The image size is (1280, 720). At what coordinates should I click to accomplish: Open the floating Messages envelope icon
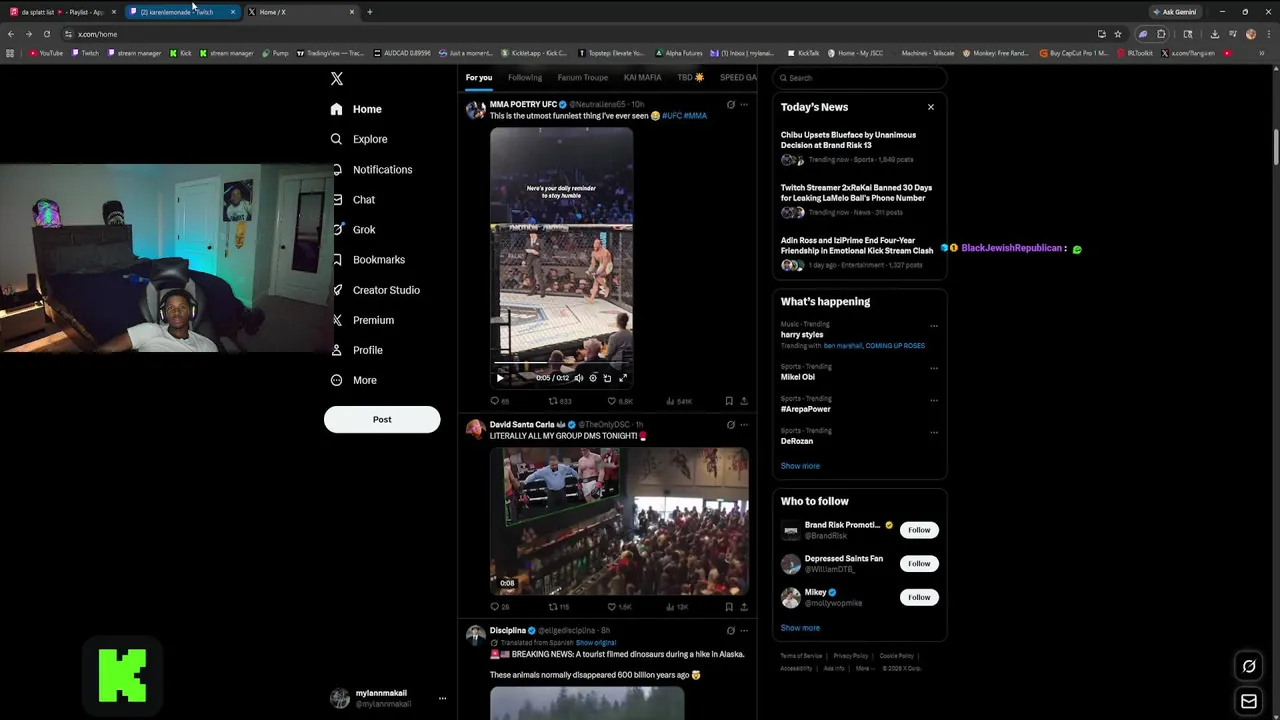coord(1249,701)
